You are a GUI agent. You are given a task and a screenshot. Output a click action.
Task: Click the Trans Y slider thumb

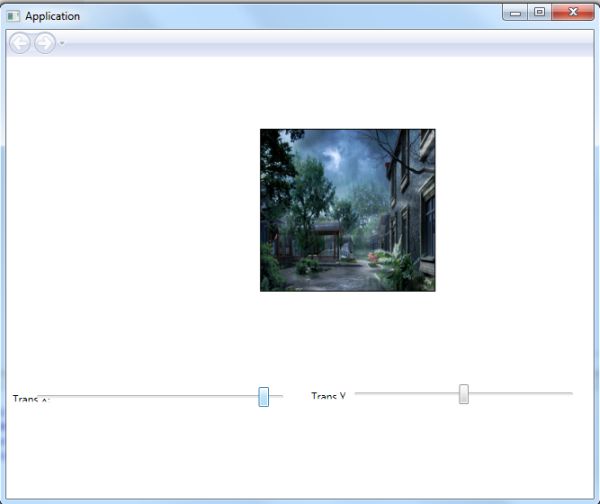point(463,394)
